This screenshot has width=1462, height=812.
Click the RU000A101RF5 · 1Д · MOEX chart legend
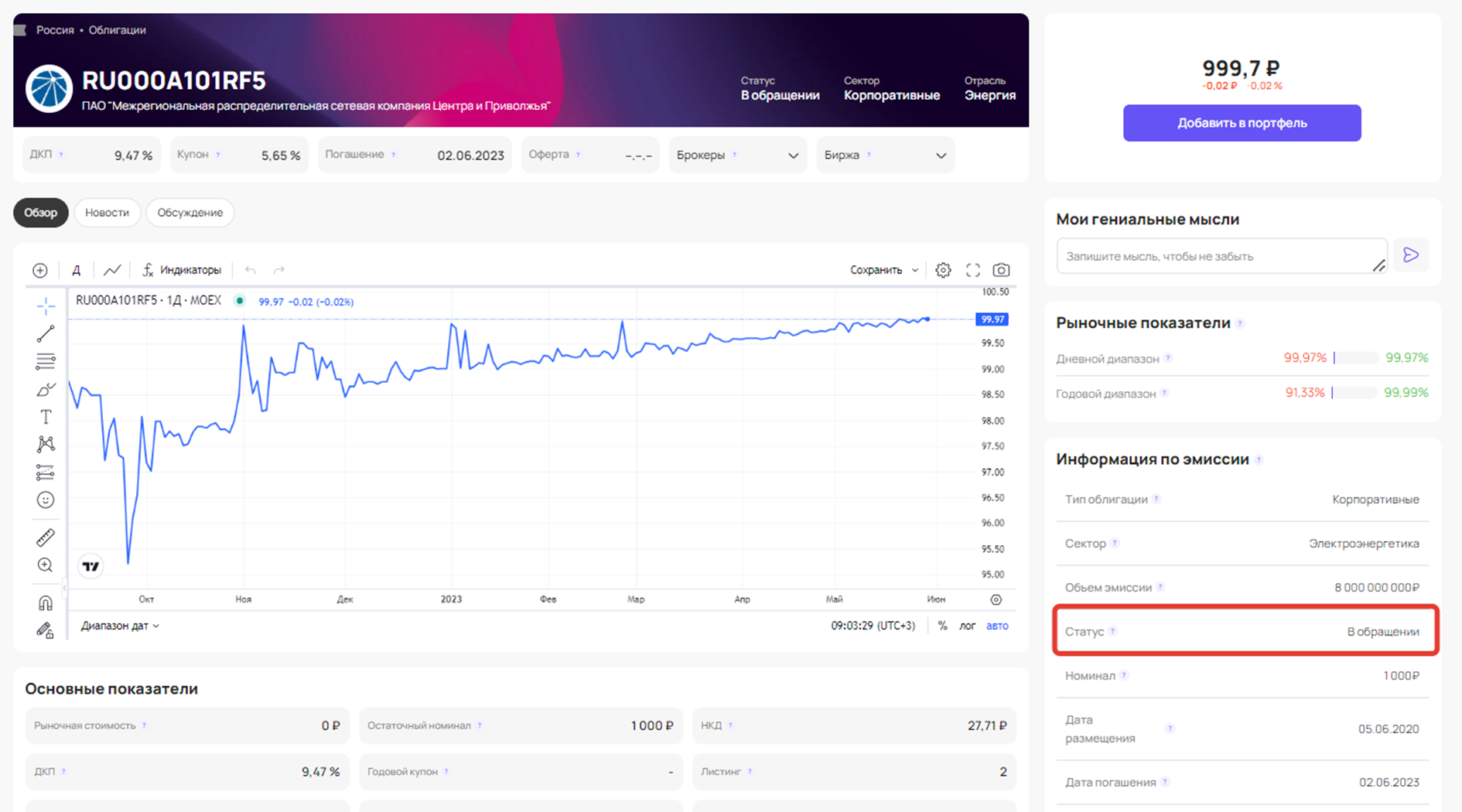pos(149,300)
